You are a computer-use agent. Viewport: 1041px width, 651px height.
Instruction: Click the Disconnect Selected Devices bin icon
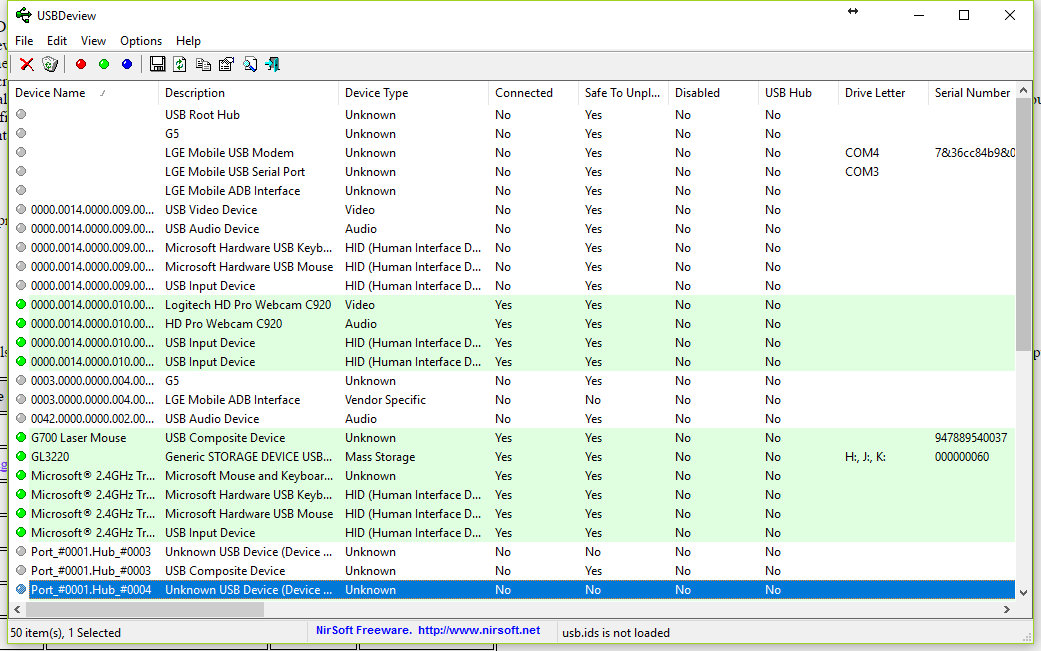(x=50, y=64)
